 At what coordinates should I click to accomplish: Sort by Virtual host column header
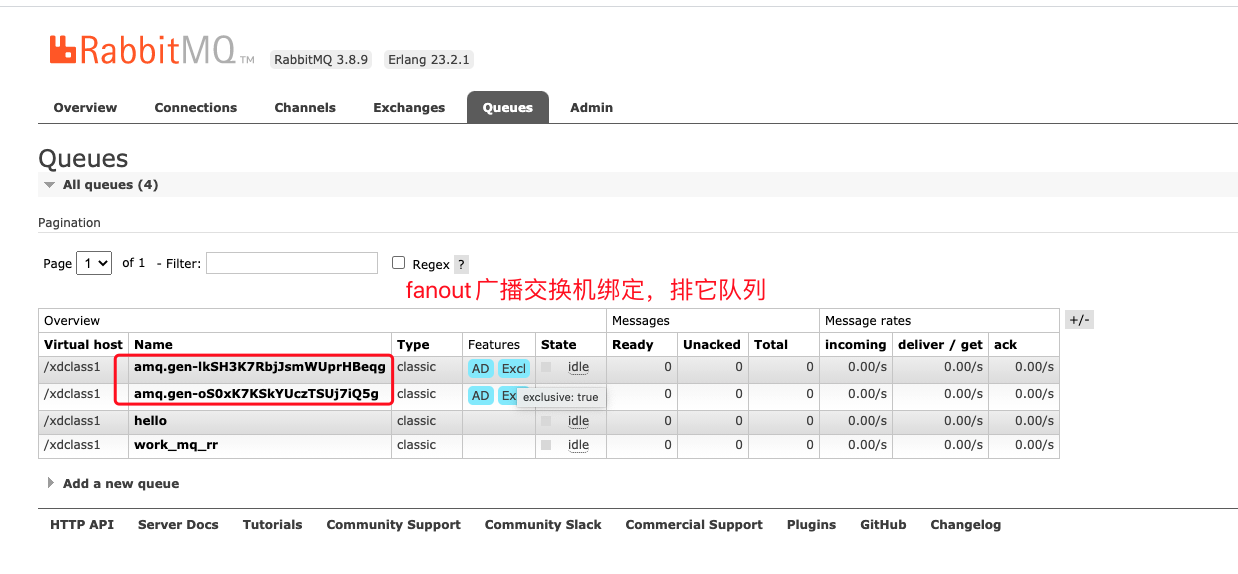[83, 344]
